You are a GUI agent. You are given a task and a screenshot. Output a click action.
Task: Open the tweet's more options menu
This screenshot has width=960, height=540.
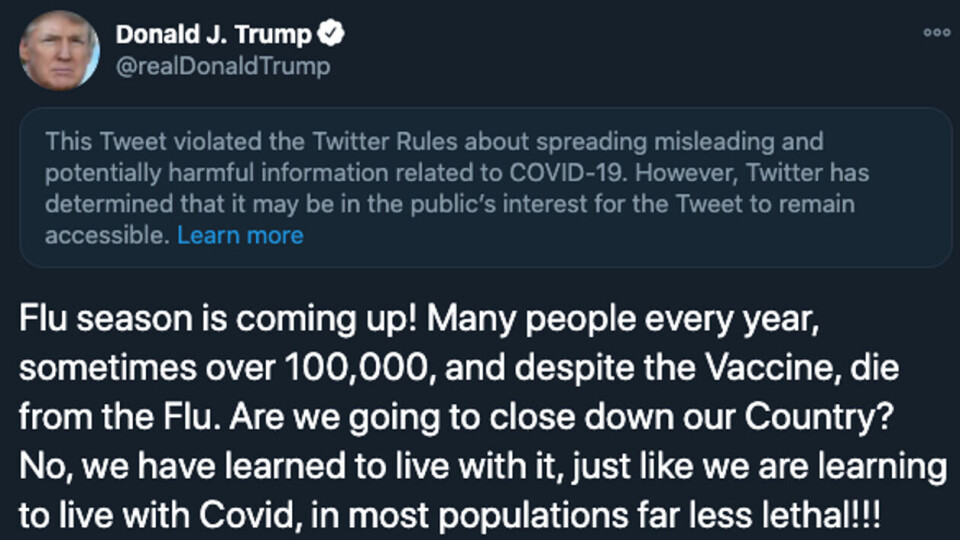(x=936, y=32)
